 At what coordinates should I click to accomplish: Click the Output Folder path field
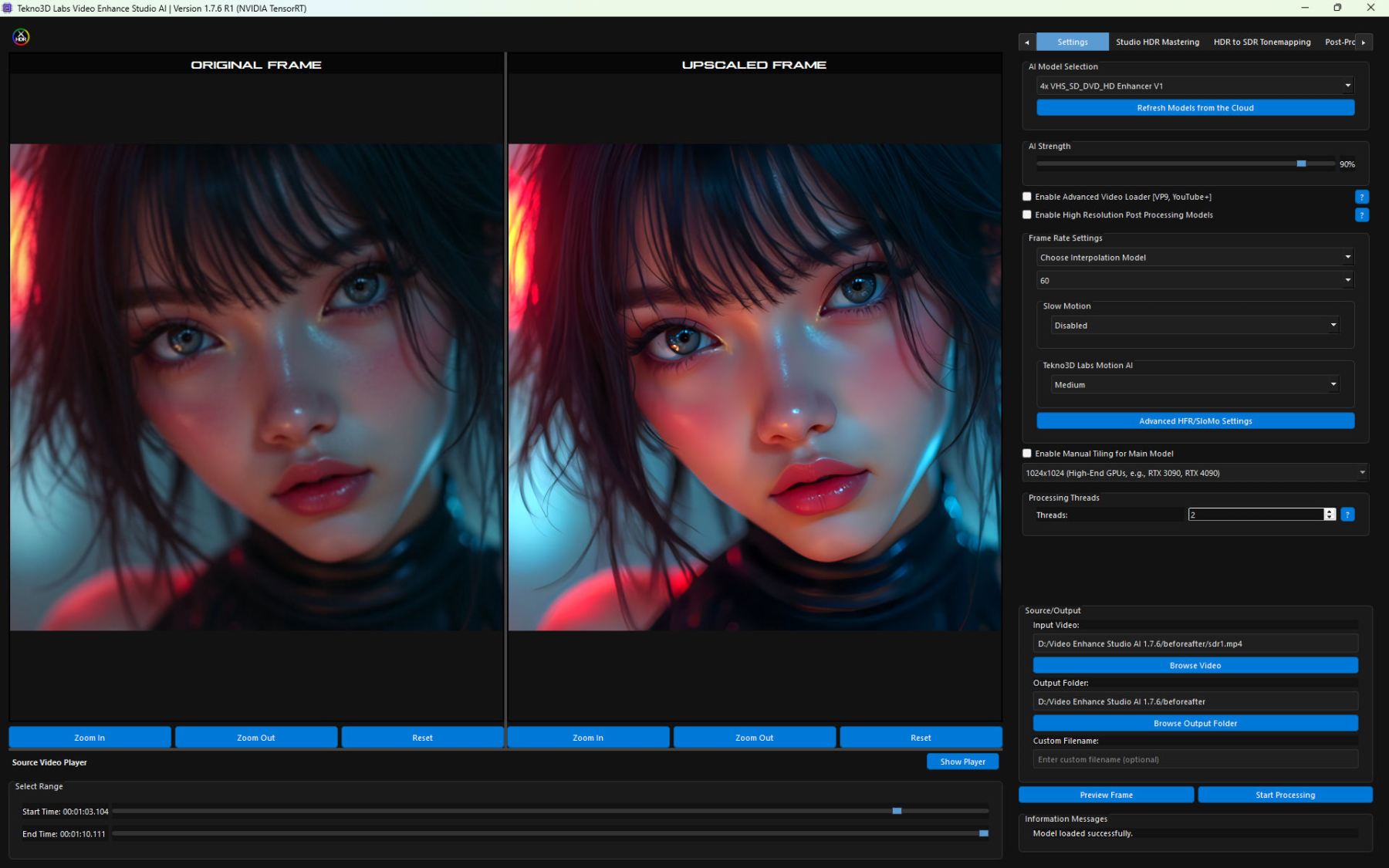click(x=1195, y=701)
